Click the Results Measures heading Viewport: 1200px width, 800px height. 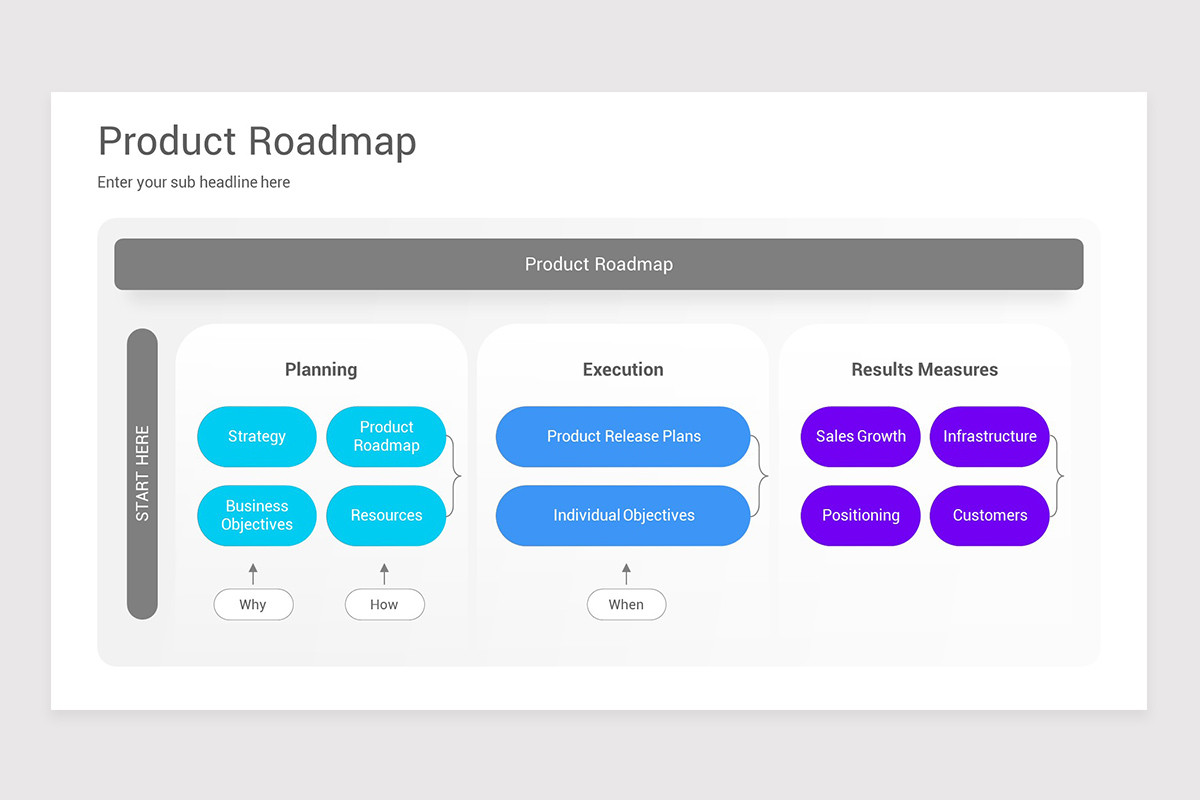point(925,369)
